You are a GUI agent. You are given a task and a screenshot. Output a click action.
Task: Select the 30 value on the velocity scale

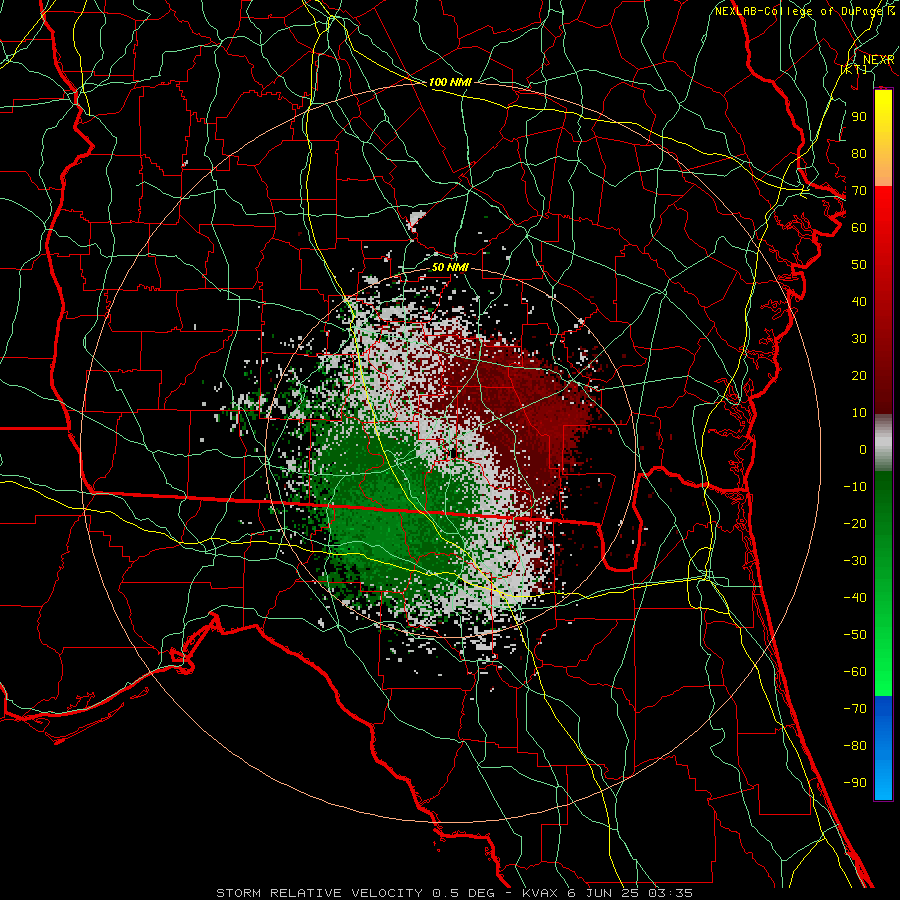(x=859, y=339)
